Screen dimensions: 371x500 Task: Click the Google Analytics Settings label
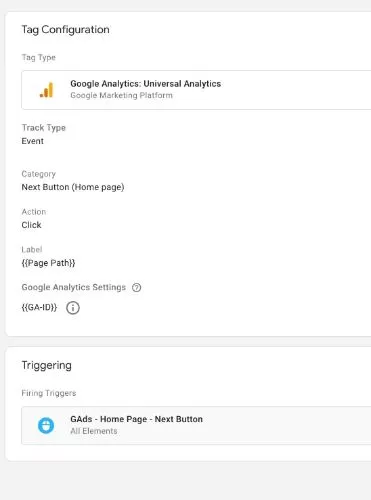[74, 287]
